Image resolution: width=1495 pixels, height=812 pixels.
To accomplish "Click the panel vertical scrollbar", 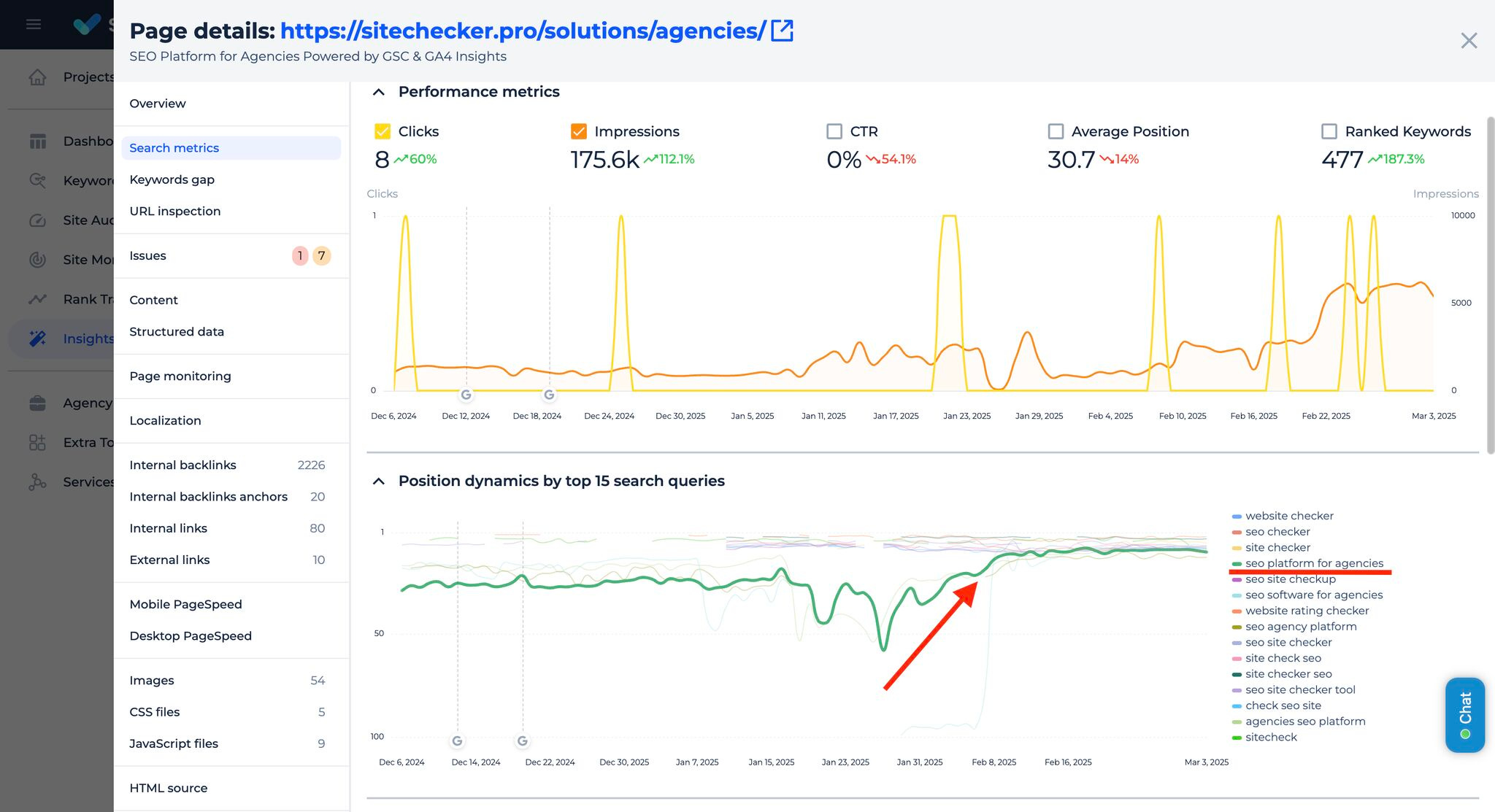I will (x=1491, y=285).
